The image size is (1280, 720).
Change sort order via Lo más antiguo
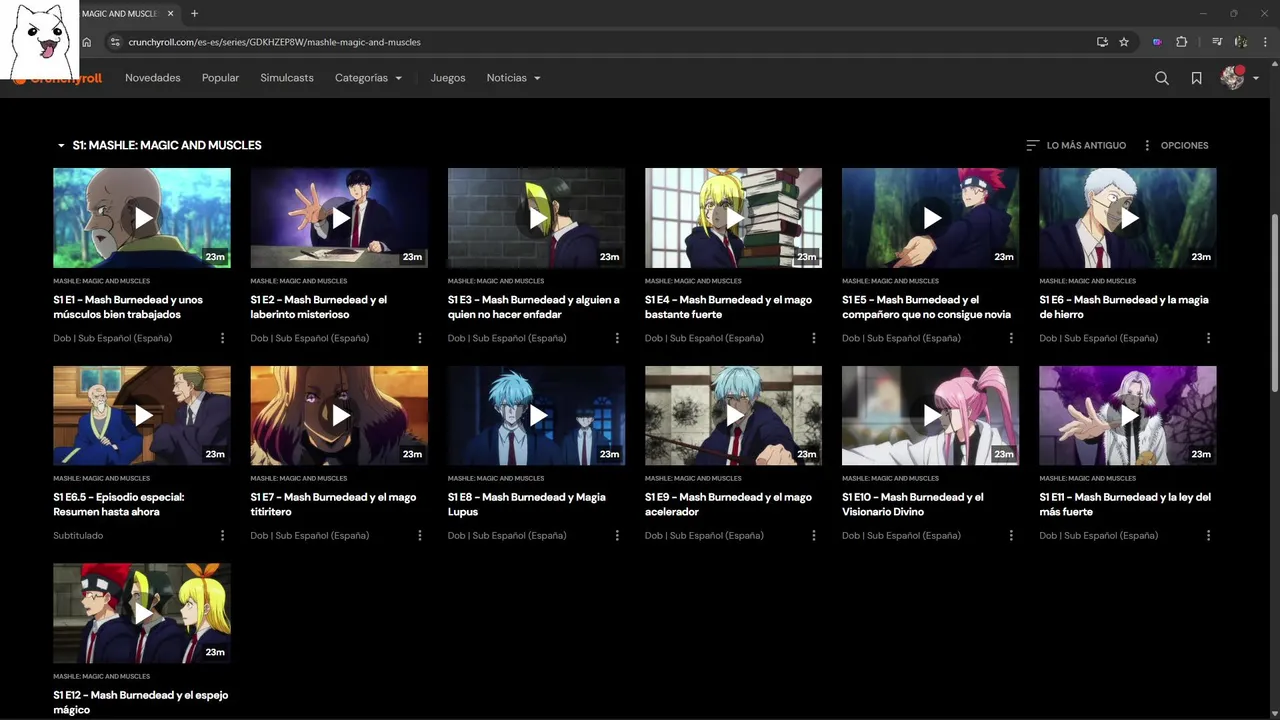[1076, 145]
